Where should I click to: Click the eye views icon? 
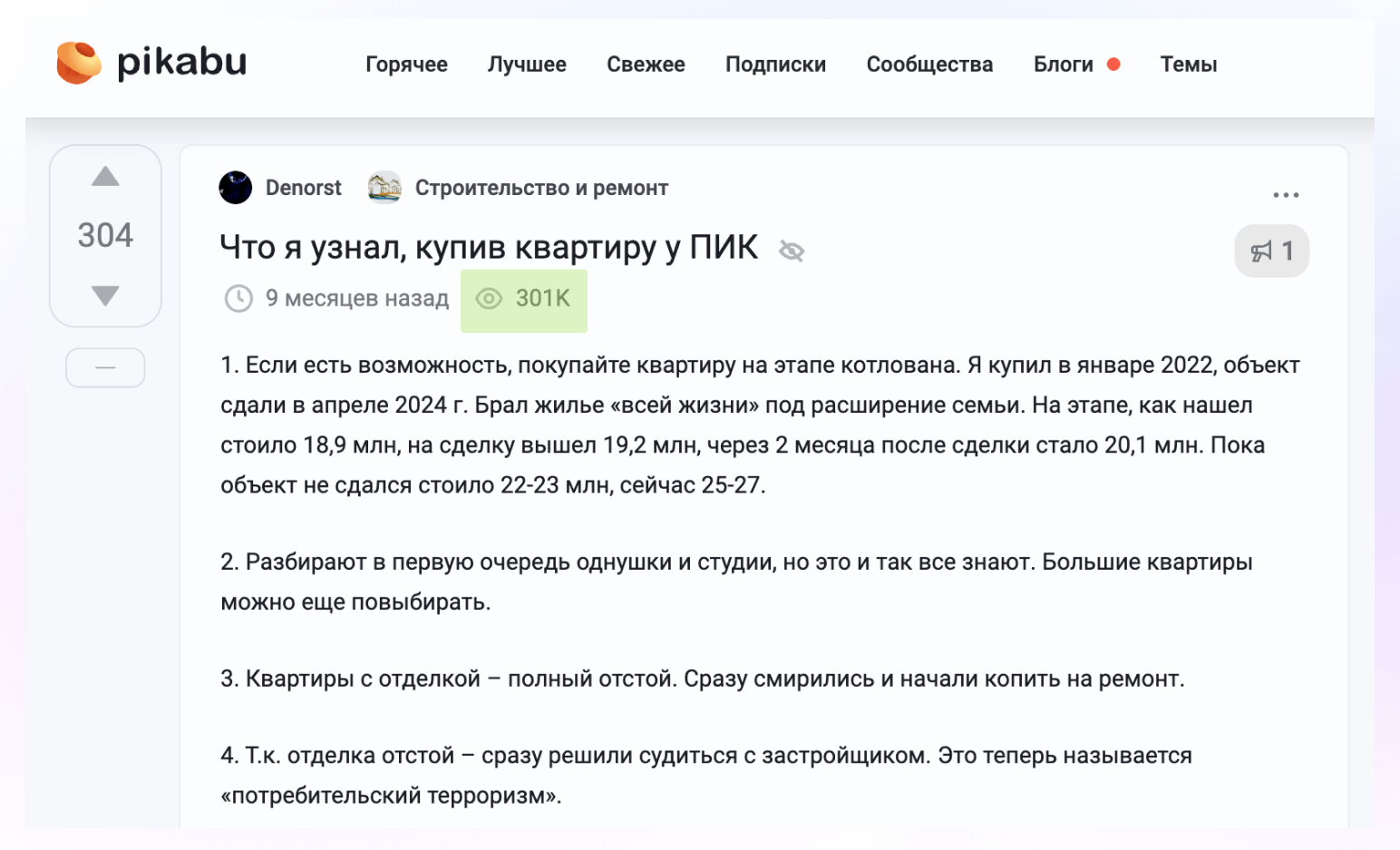click(x=490, y=298)
